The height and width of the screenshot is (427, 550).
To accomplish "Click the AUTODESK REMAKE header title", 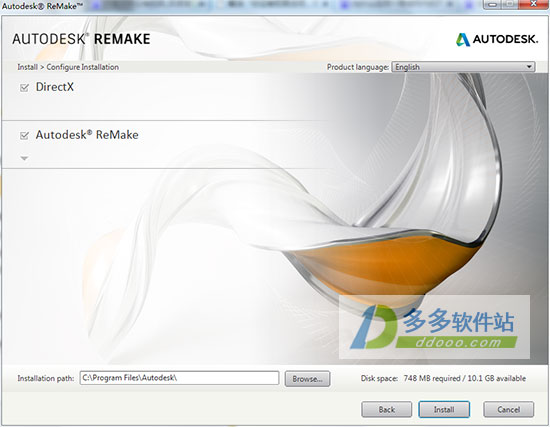I will [x=81, y=39].
